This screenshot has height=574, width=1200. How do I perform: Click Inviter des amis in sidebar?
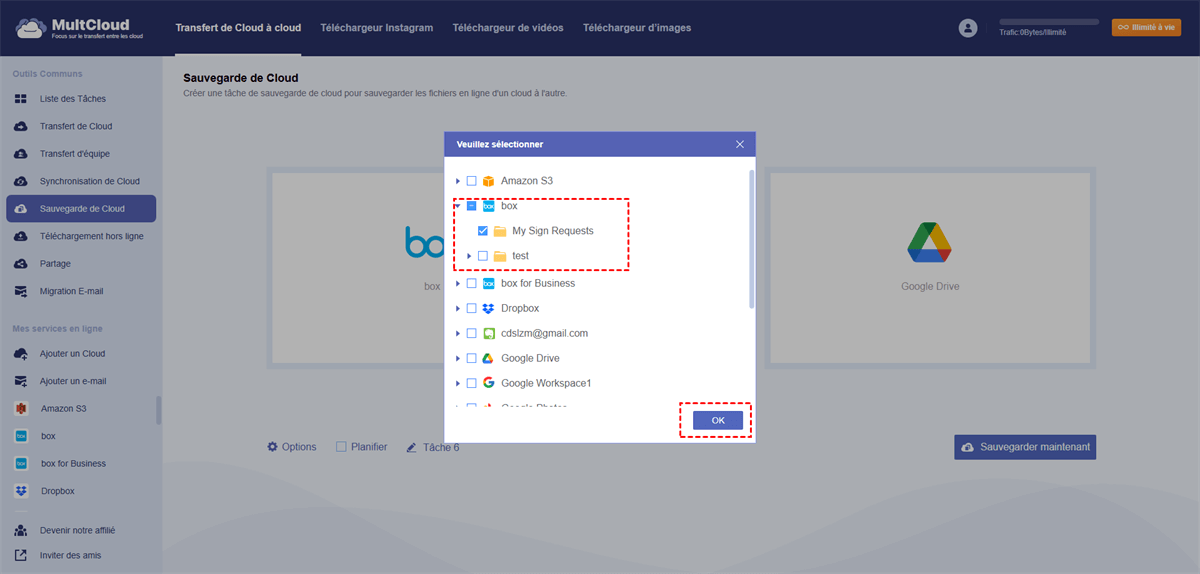pos(70,555)
